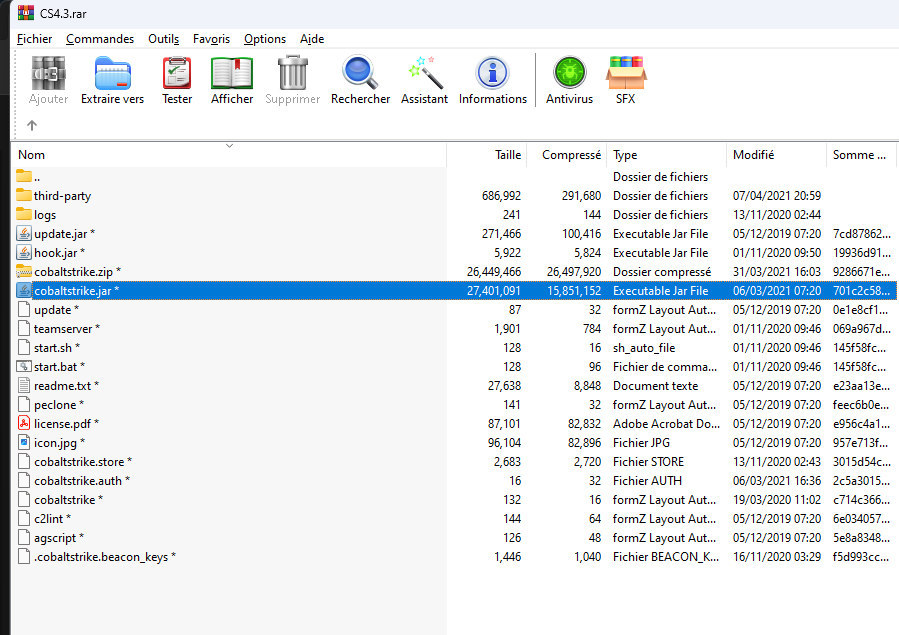Click the 'Adobe Acrobat Do...' type cell

[666, 424]
